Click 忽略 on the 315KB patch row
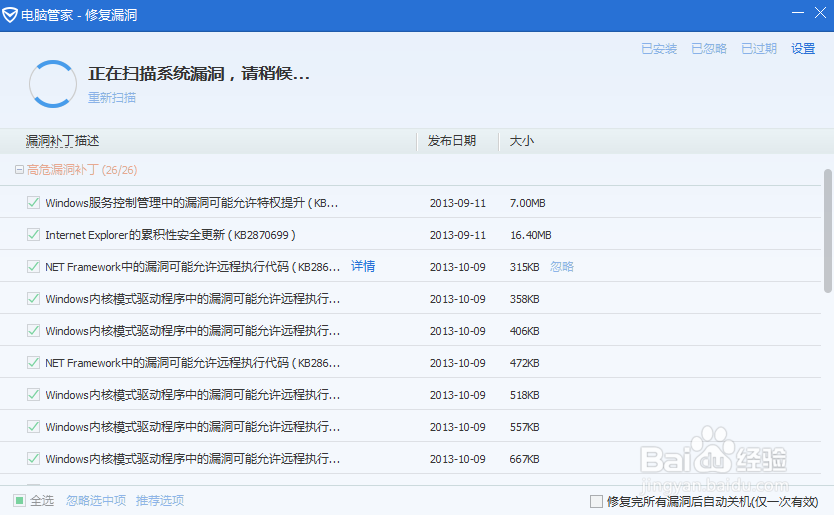Image resolution: width=834 pixels, height=515 pixels. (x=562, y=267)
